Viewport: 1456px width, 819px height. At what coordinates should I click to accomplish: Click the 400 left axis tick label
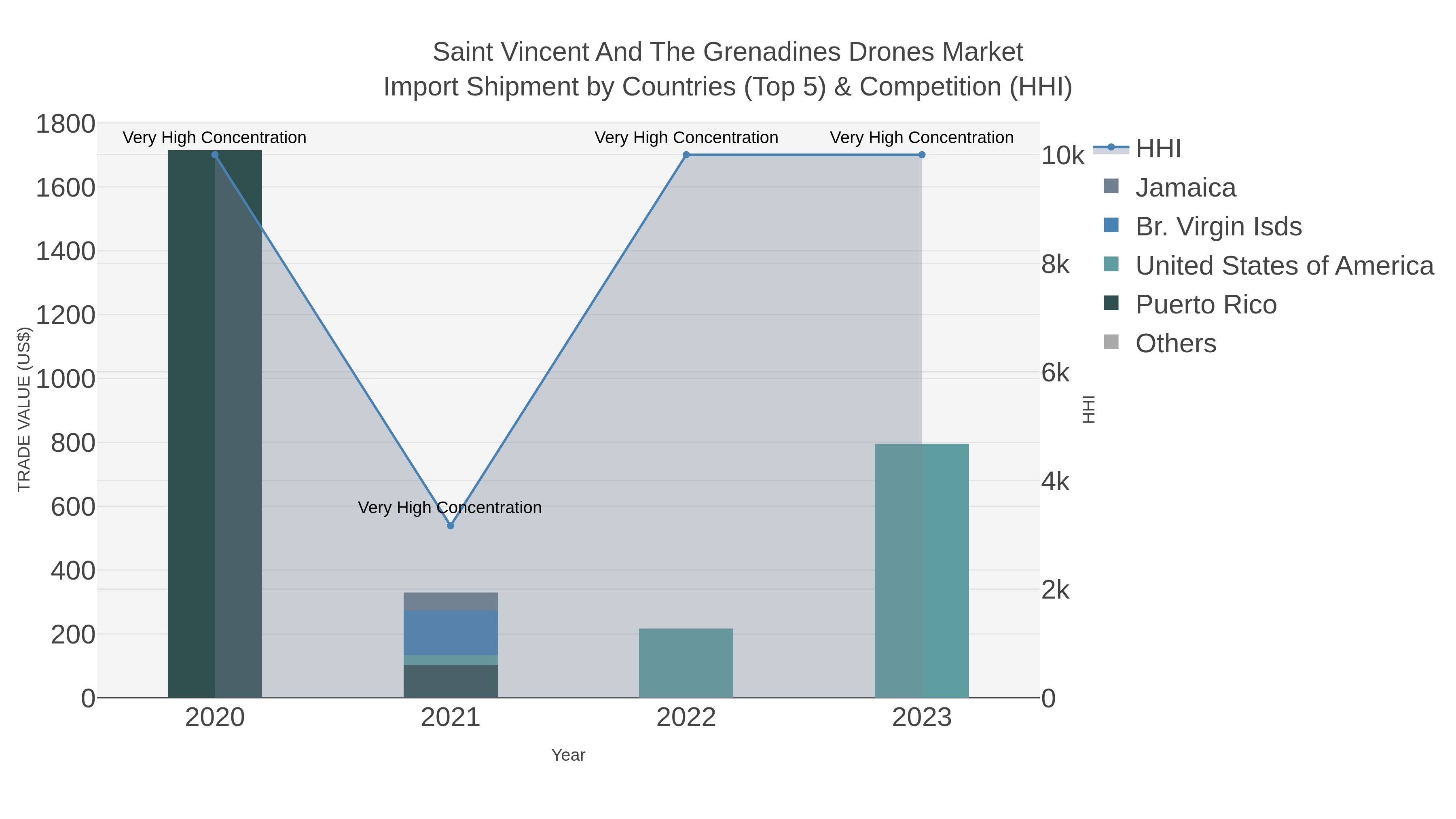[x=73, y=571]
